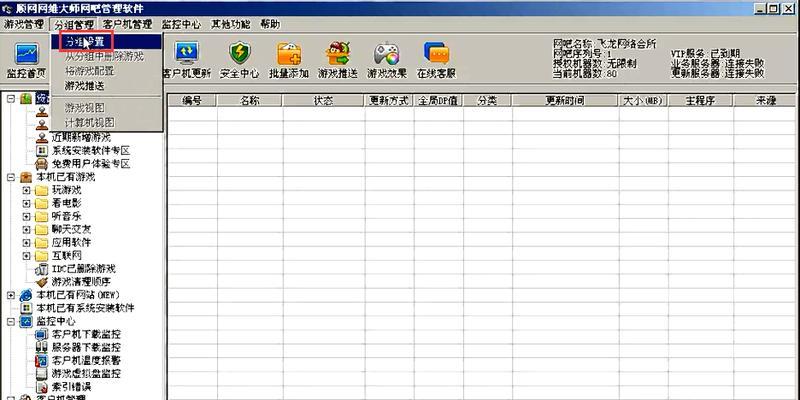This screenshot has width=800, height=400.
Task: Select 游戏推送 in the dropdown menu
Action: point(84,86)
